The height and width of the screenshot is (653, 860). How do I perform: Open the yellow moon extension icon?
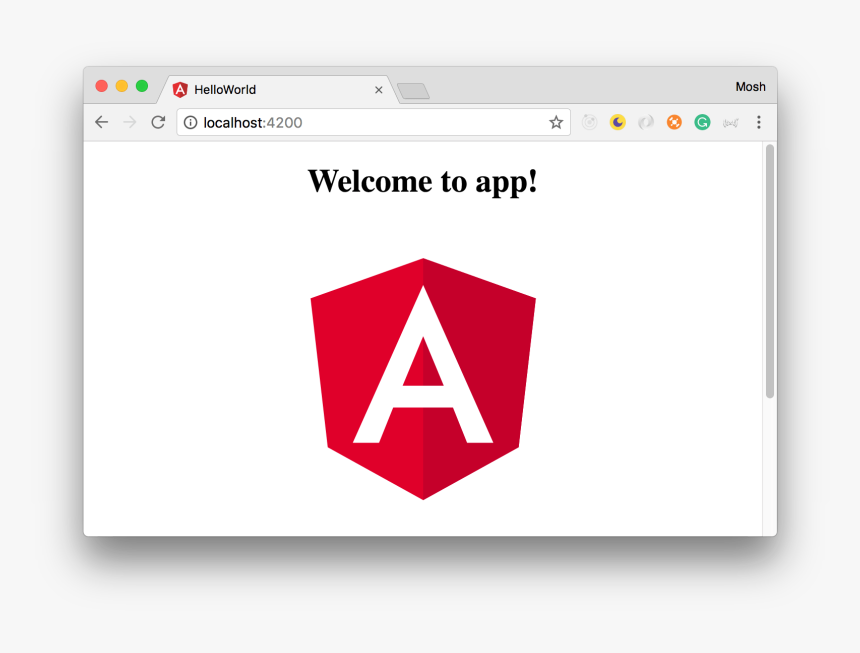tap(618, 122)
